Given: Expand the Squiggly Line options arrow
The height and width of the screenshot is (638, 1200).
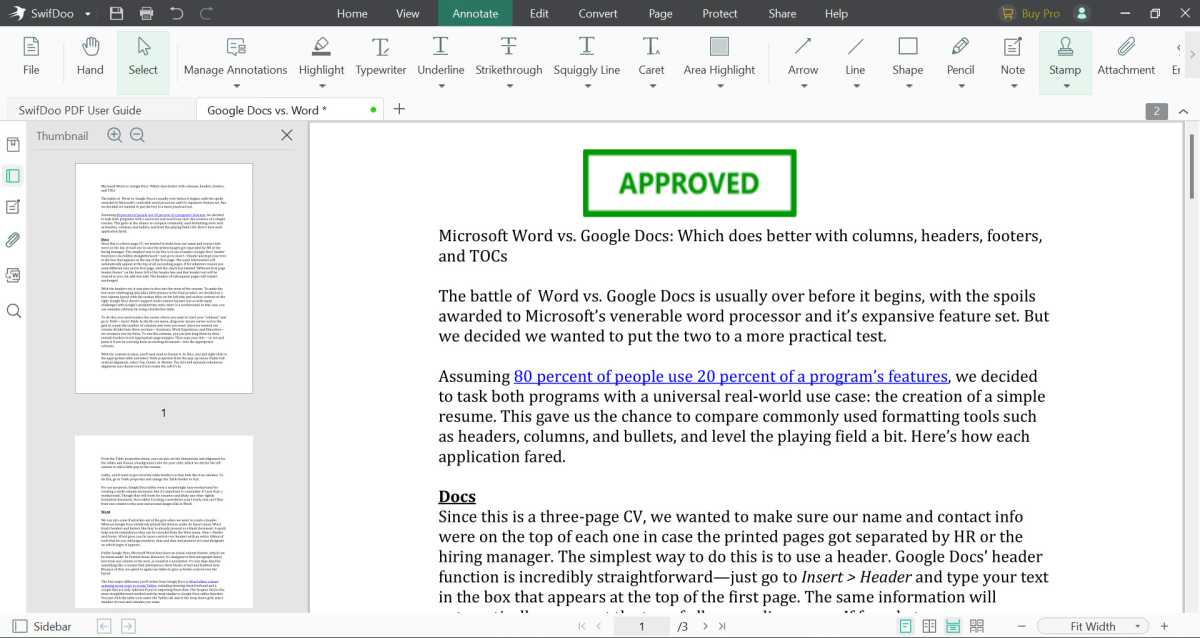Looking at the screenshot, I should tap(586, 86).
